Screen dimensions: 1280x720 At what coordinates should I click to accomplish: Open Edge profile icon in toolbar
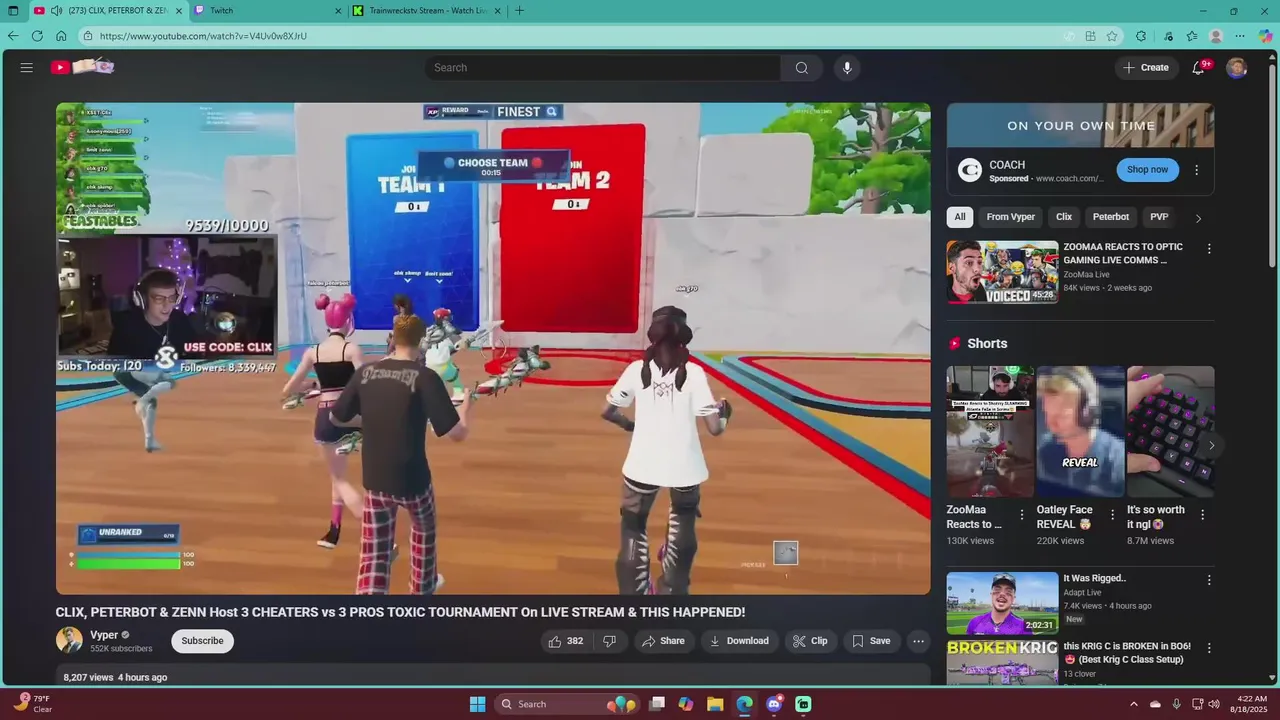point(1216,36)
